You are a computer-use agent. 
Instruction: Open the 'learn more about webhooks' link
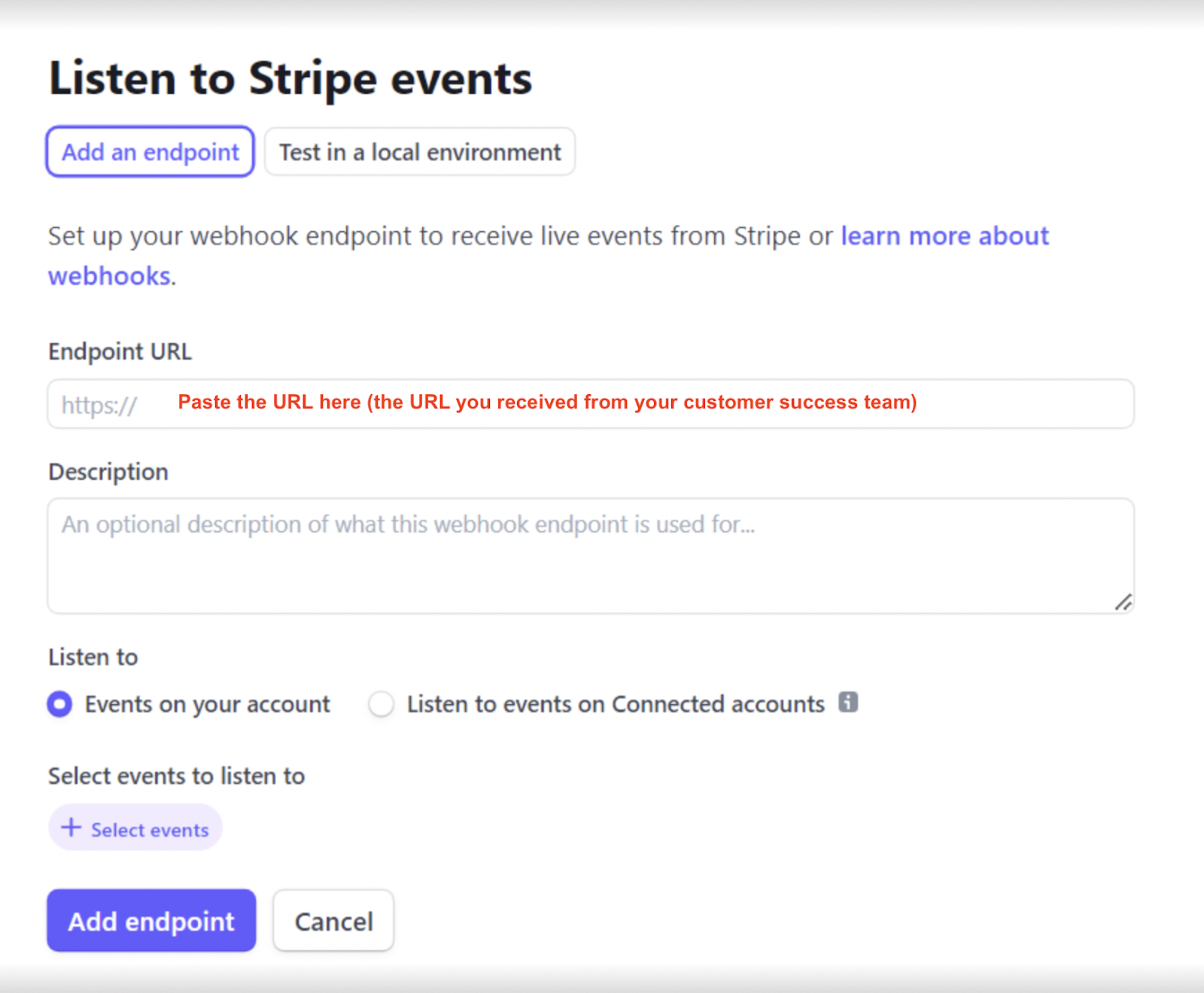[x=944, y=236]
